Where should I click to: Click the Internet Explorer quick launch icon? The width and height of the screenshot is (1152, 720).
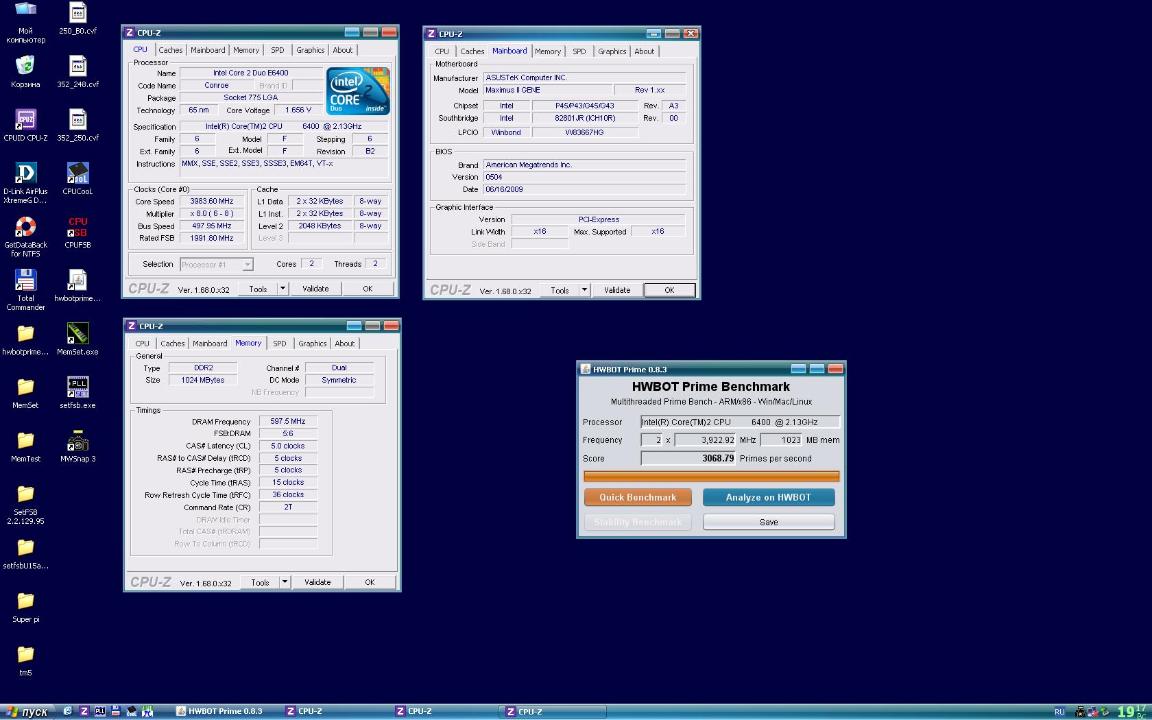pos(68,711)
